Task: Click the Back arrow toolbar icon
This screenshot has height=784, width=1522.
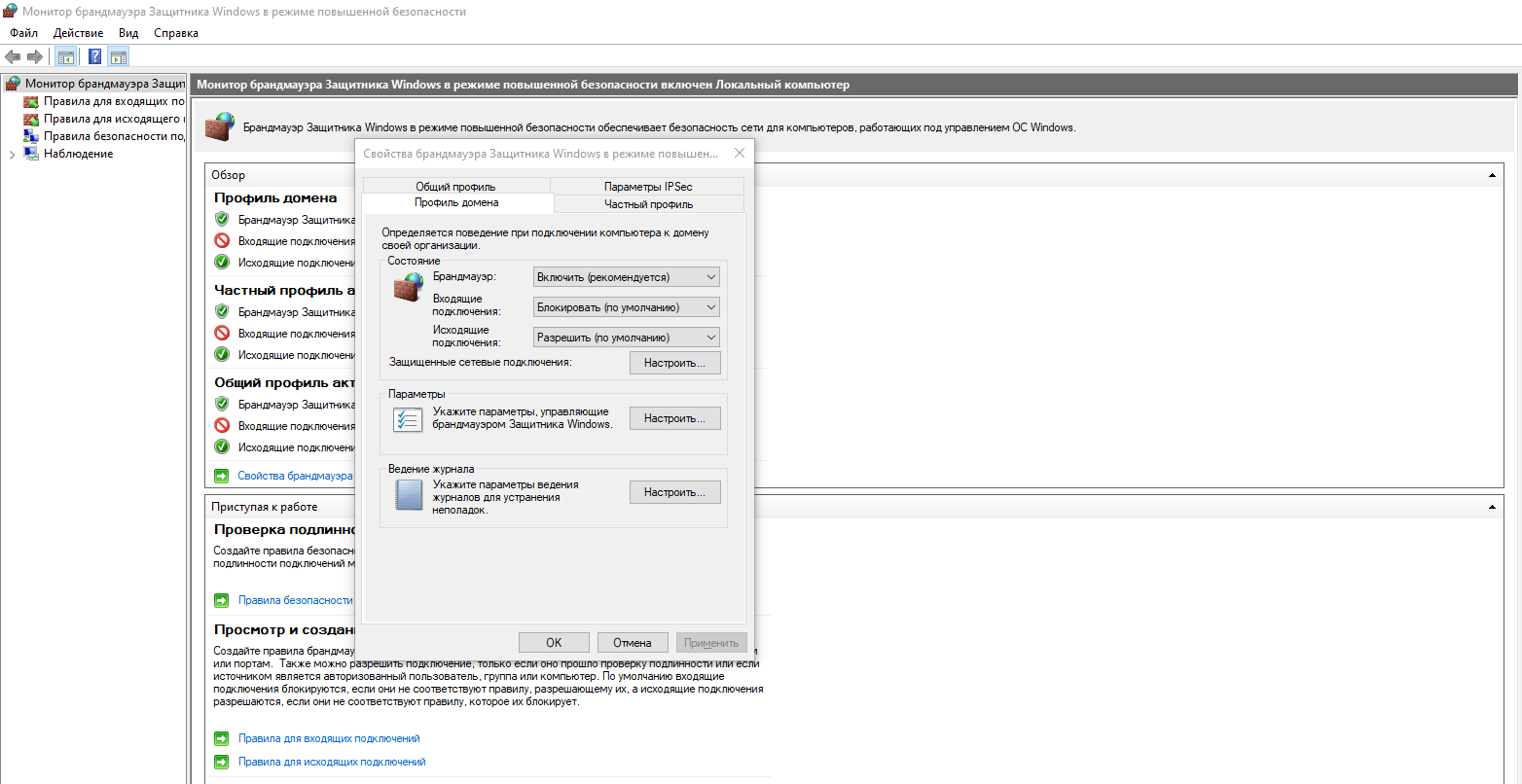Action: click(13, 56)
